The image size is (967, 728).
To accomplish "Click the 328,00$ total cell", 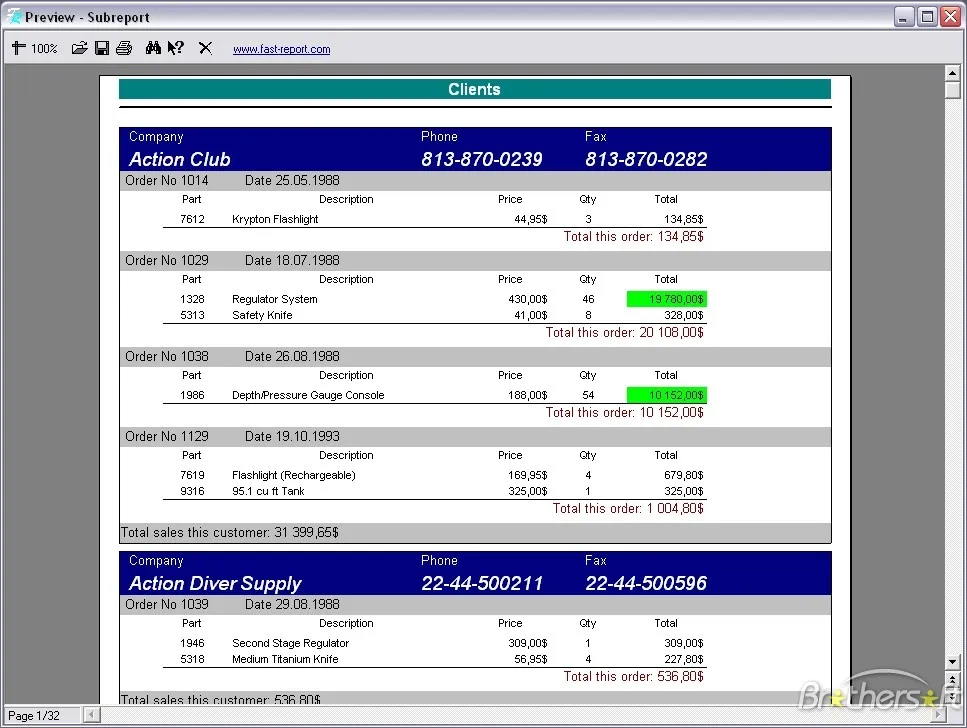I will (x=683, y=315).
